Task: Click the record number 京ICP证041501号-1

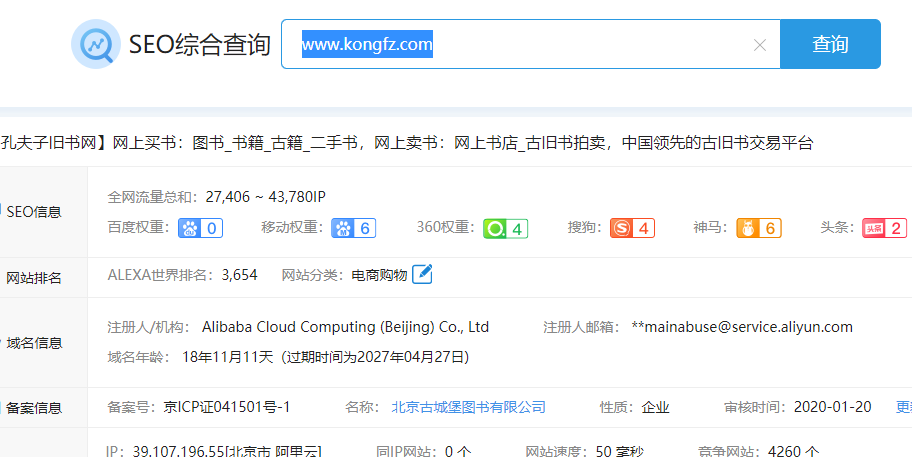Action: coord(227,407)
